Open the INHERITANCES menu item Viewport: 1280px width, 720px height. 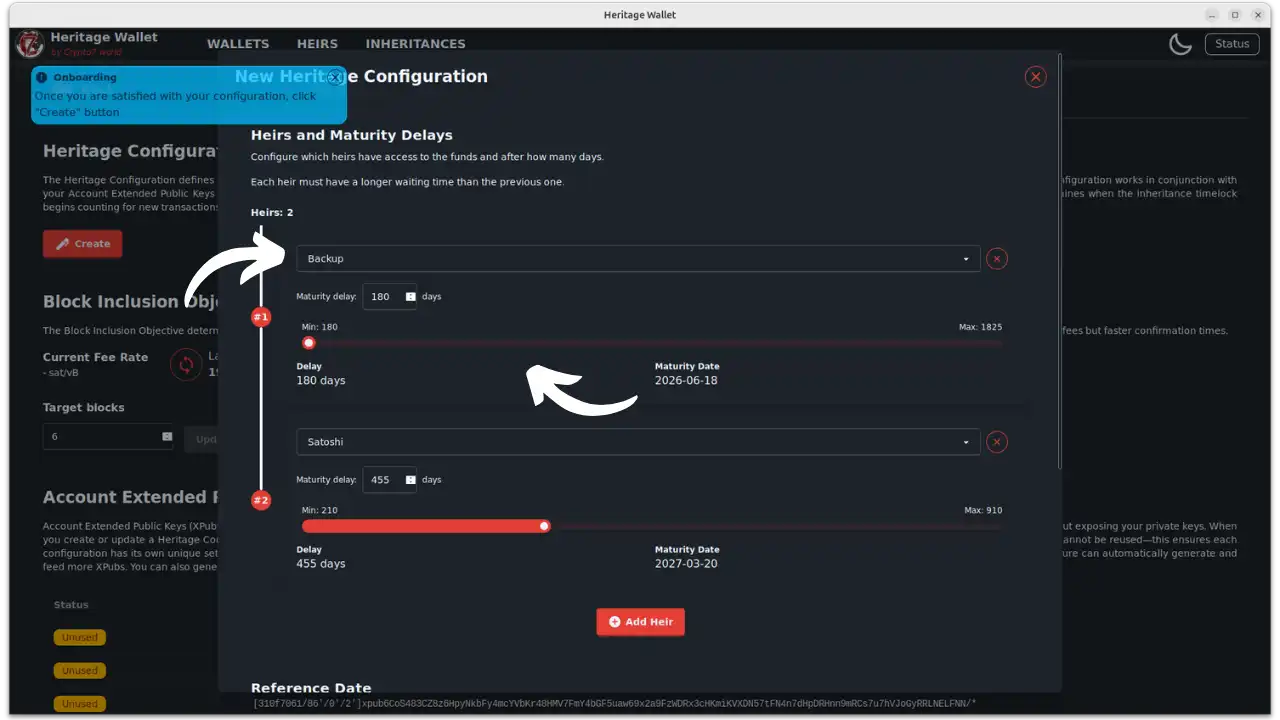(415, 43)
